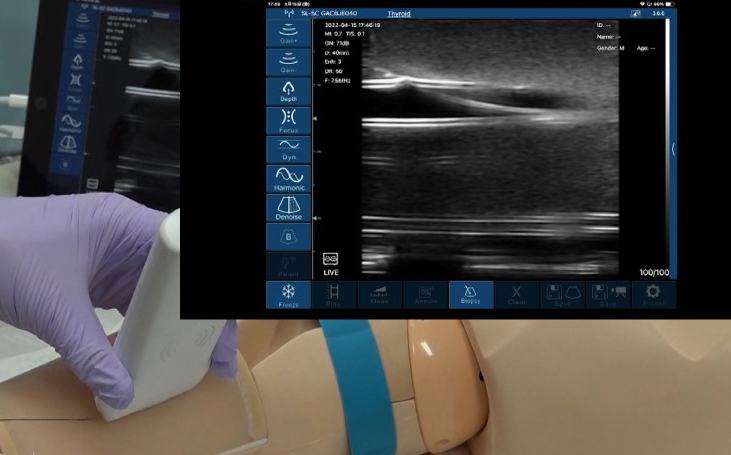The image size is (731, 455).
Task: Expand the right side panel chevron
Action: [673, 149]
